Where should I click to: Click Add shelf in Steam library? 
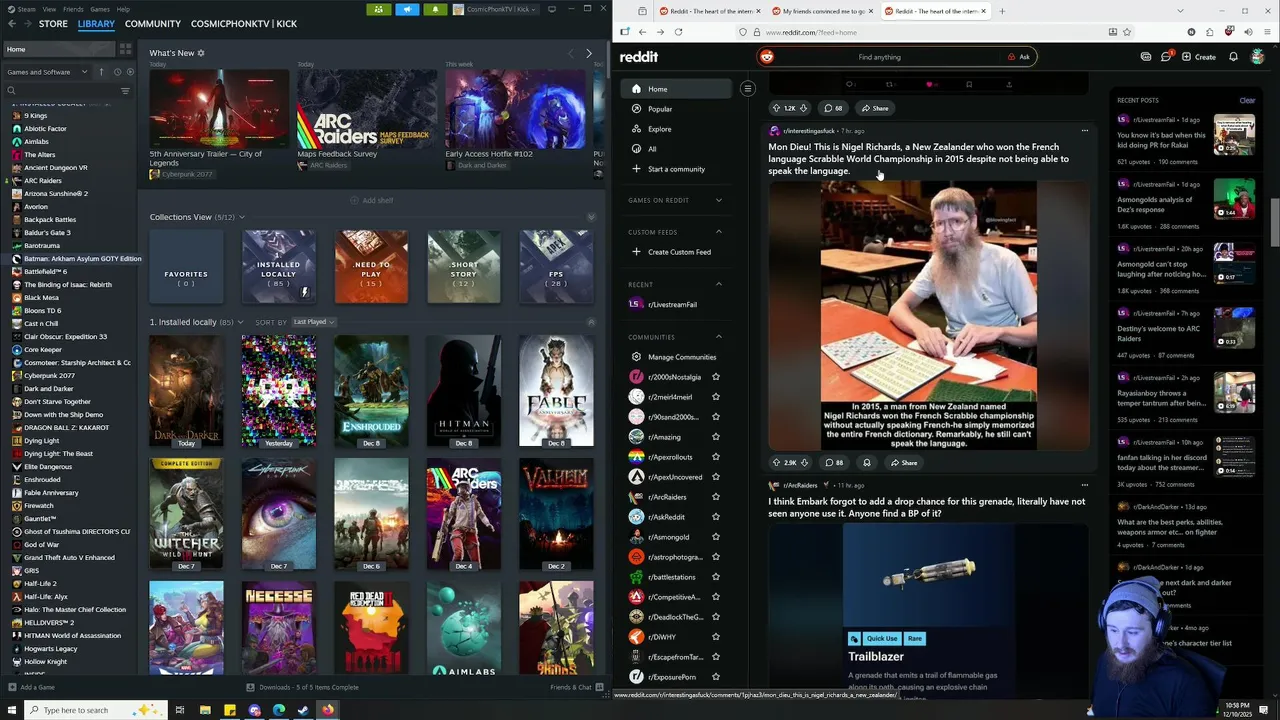[372, 200]
